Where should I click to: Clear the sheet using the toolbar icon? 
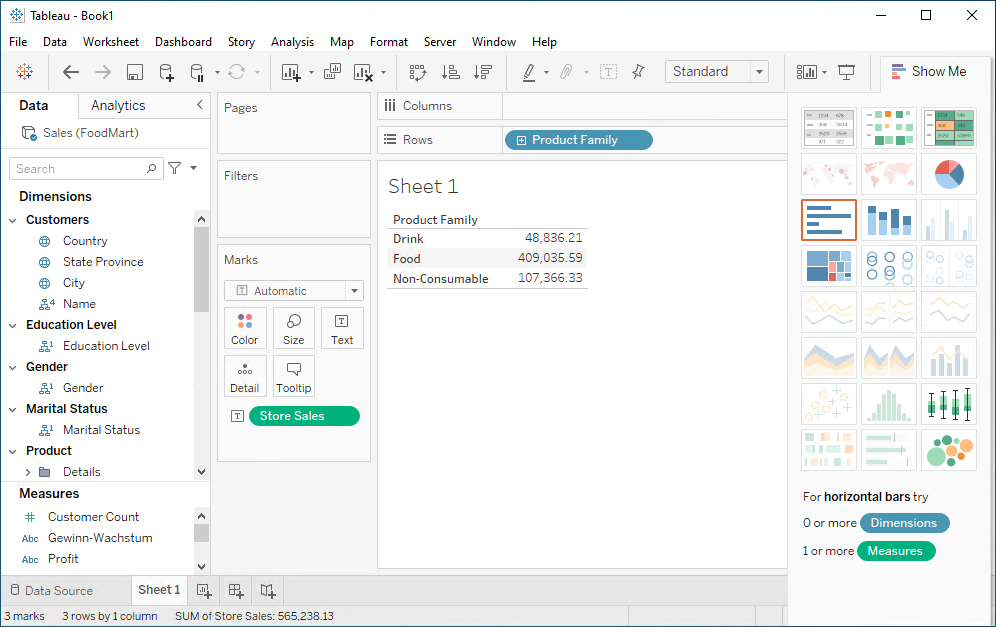(363, 72)
